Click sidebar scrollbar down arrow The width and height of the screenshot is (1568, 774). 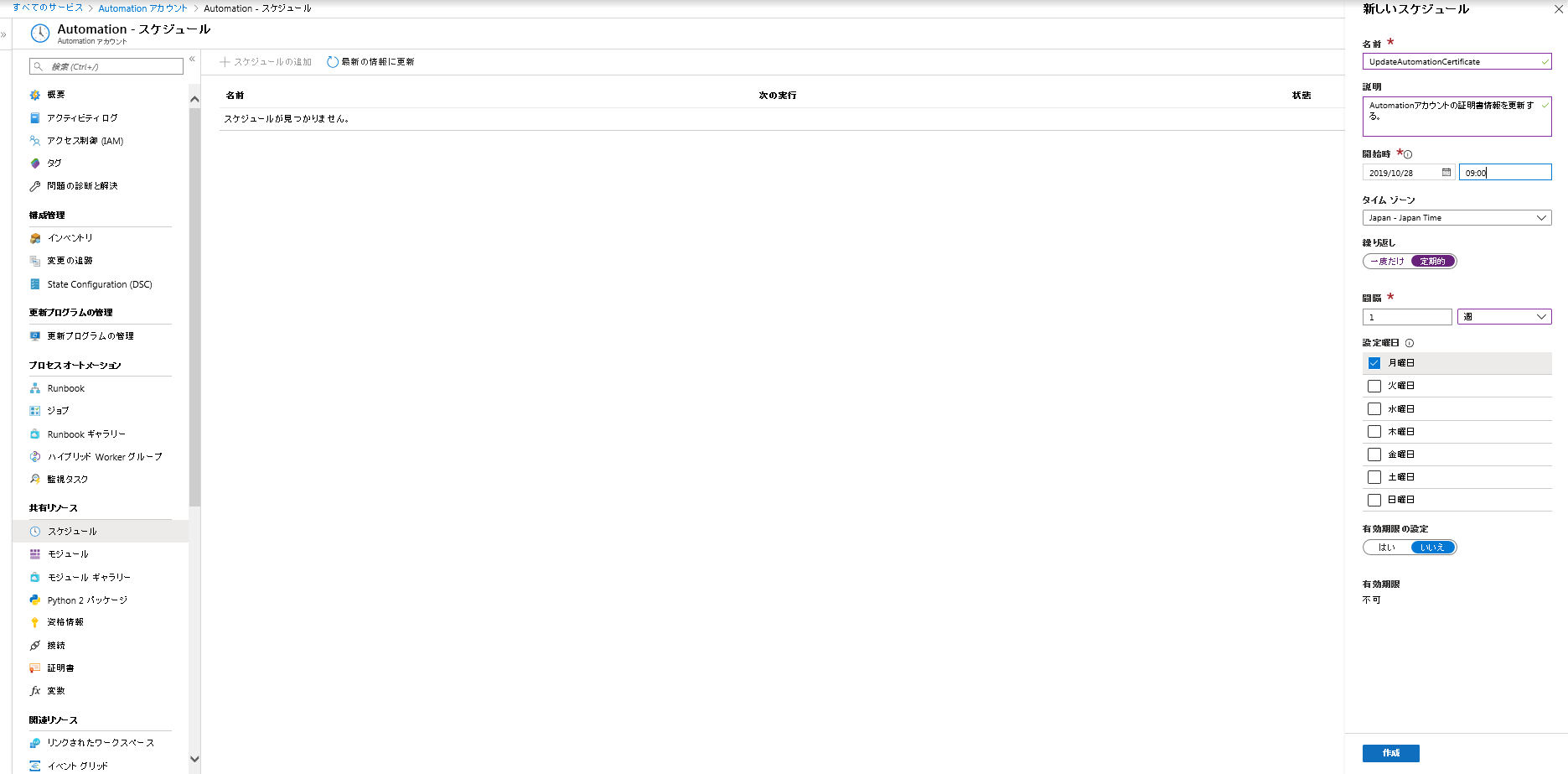(194, 759)
